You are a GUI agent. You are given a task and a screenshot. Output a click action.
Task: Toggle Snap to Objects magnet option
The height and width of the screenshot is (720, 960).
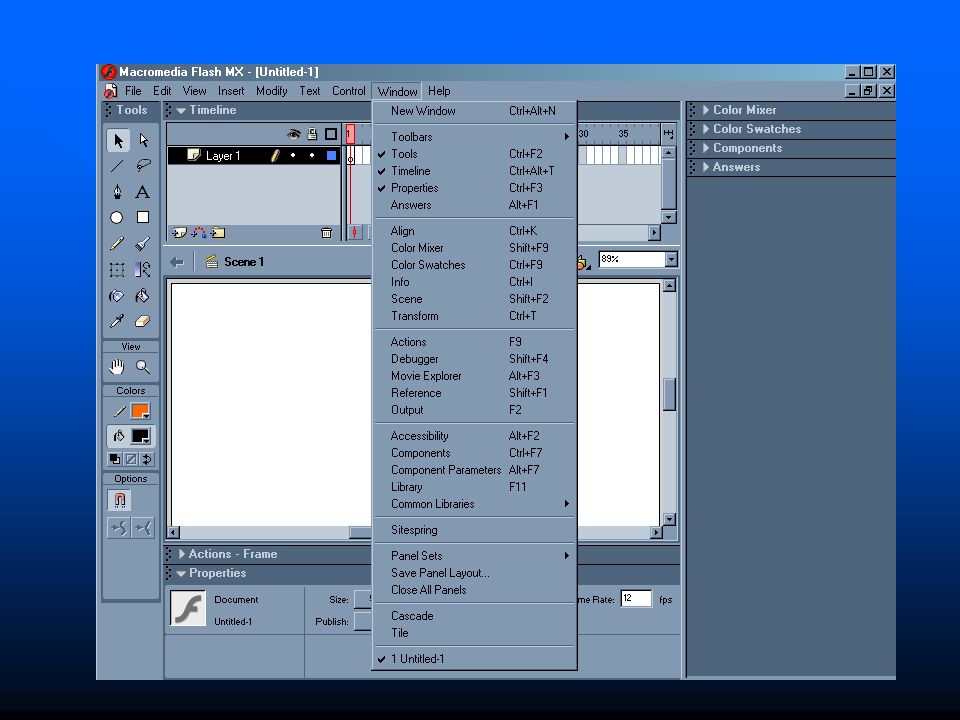[119, 500]
